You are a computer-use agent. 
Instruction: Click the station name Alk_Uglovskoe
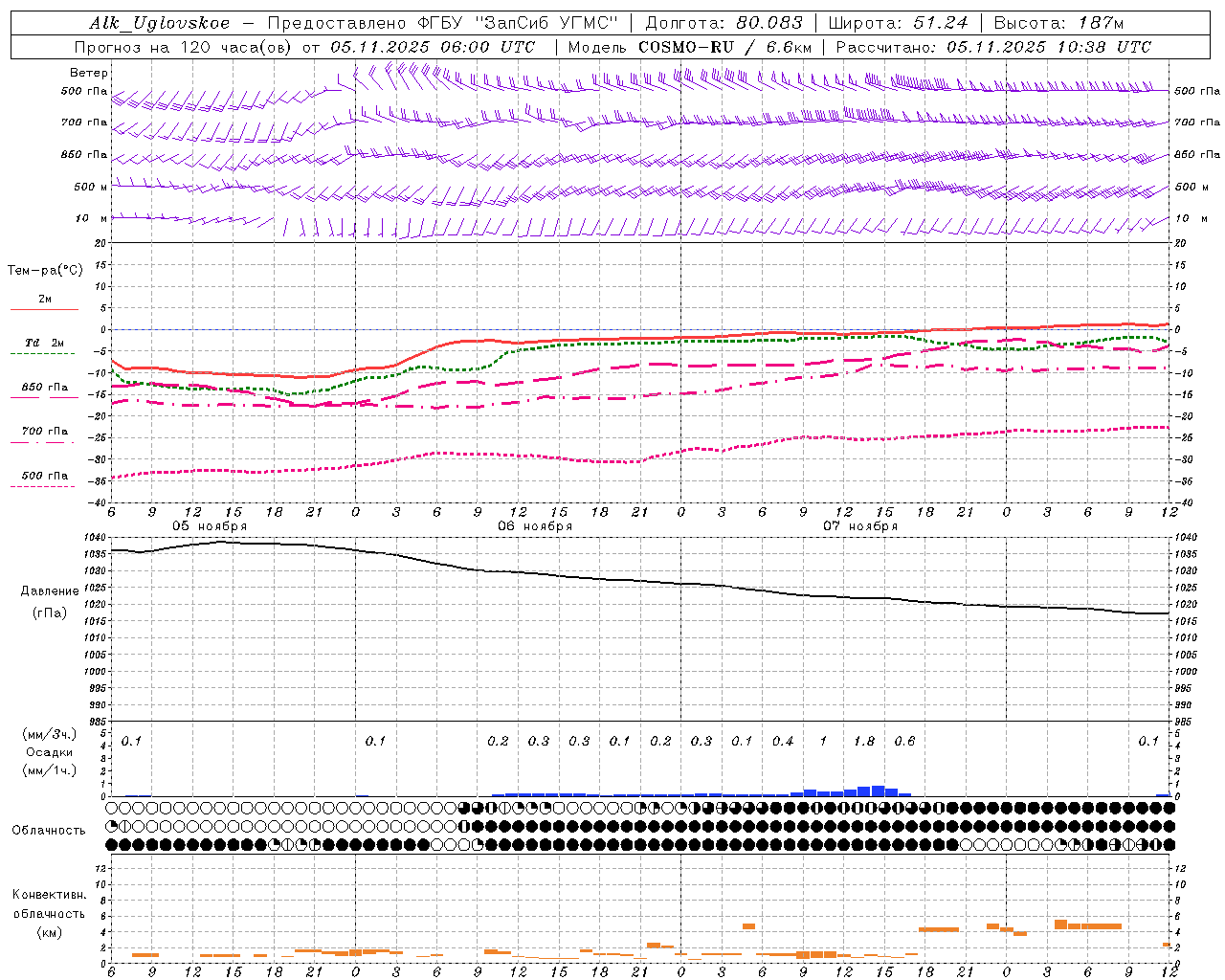[x=160, y=24]
